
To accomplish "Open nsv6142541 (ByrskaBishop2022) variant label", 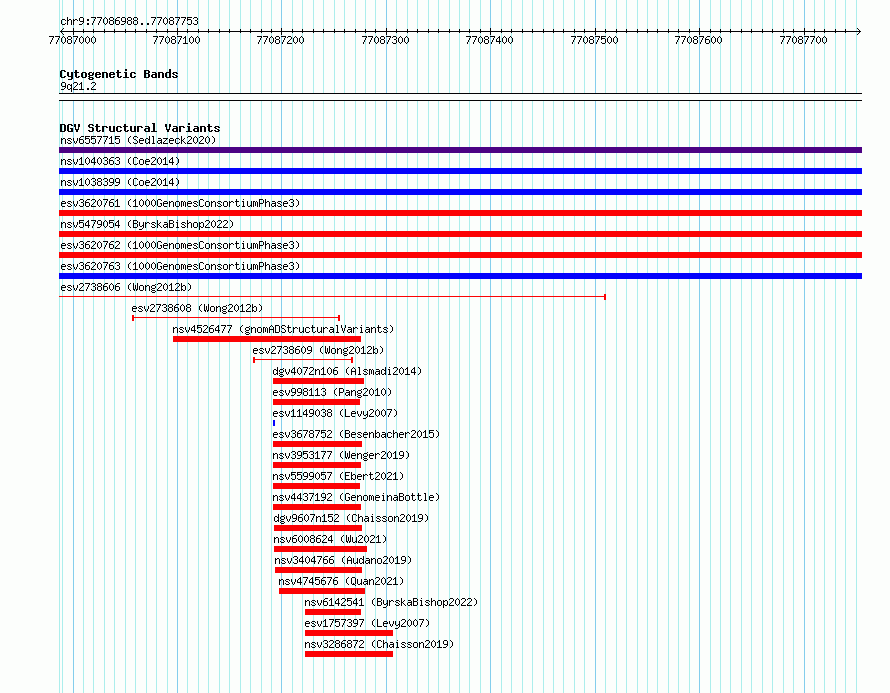I will point(391,602).
